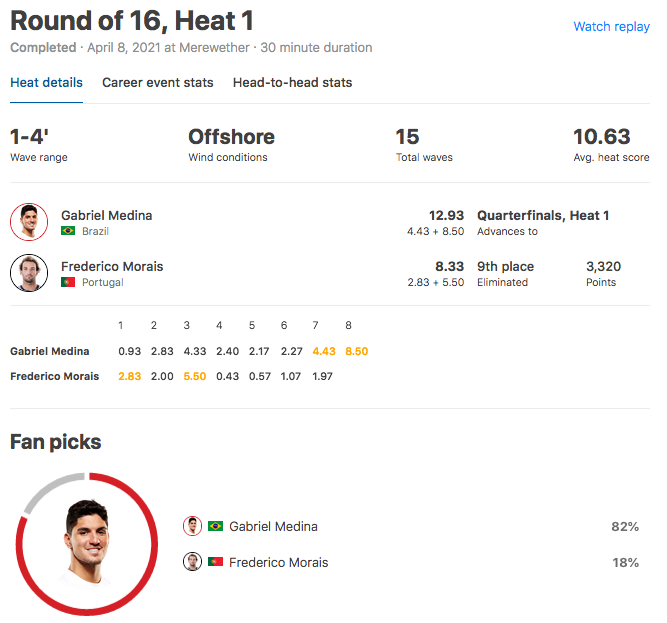Click small Medina avatar in Fan picks
This screenshot has height=623, width=667.
192,526
